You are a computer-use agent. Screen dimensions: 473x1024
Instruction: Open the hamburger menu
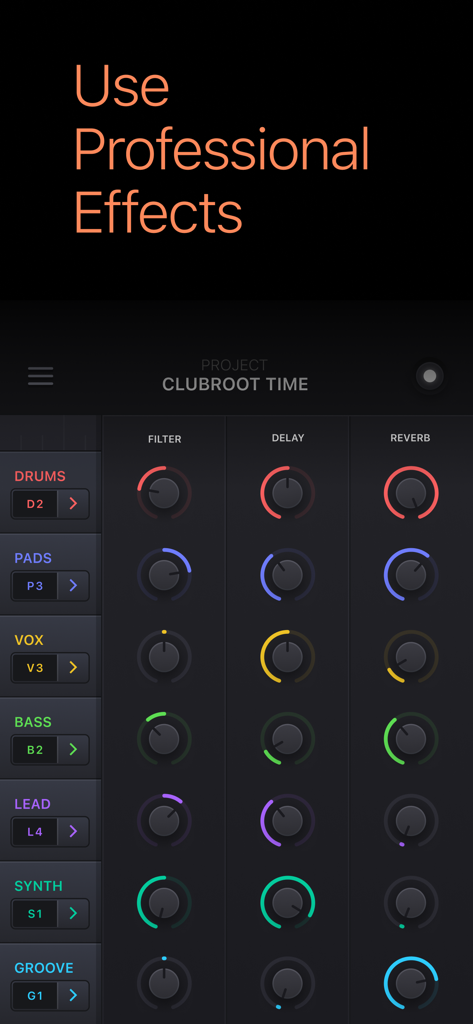[x=41, y=376]
